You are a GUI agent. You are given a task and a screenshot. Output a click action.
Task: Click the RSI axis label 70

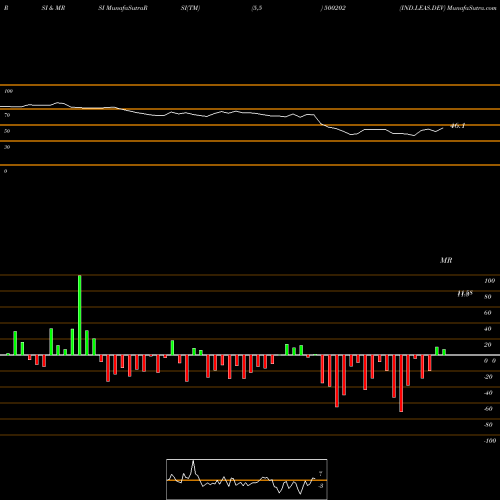tap(7, 115)
